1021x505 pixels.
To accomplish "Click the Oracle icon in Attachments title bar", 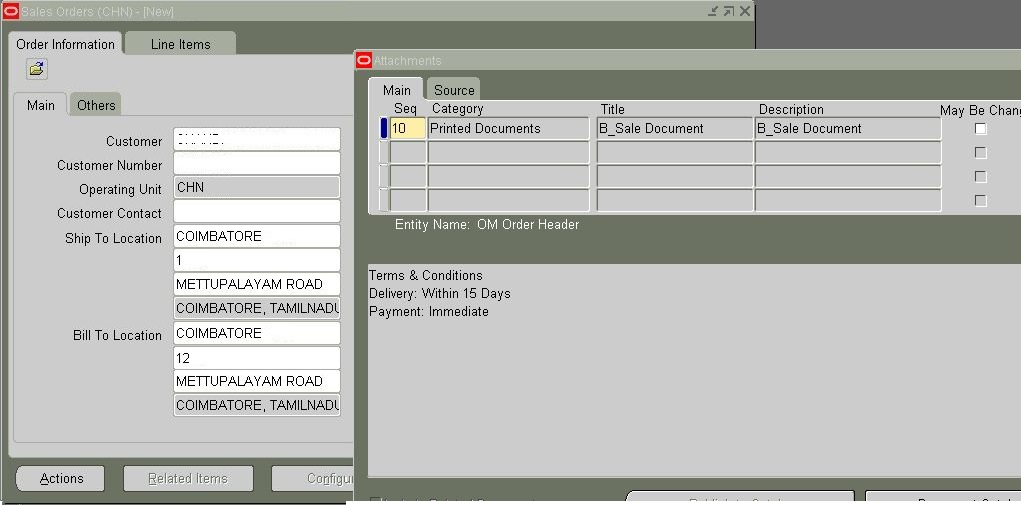I will click(365, 61).
